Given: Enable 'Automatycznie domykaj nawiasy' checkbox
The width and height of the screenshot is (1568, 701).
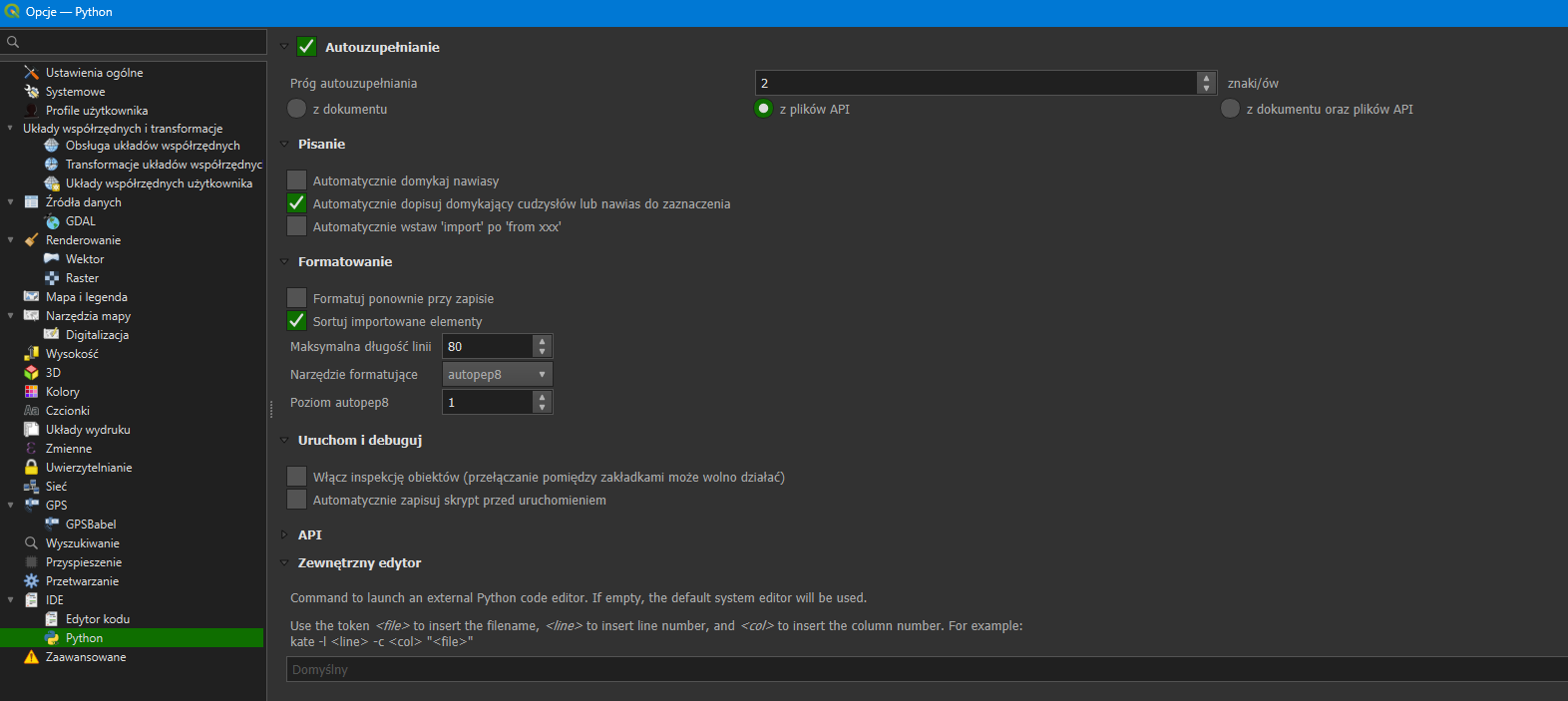Looking at the screenshot, I should [297, 180].
